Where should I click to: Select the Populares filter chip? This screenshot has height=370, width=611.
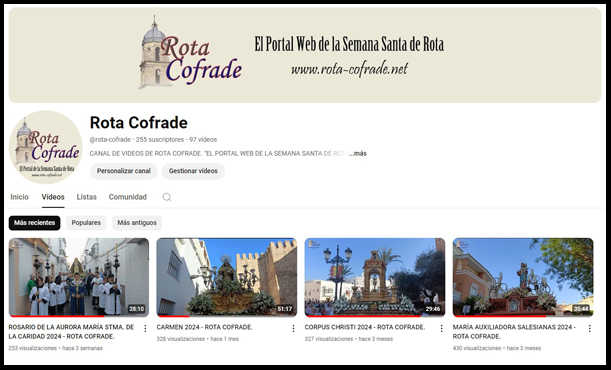(86, 223)
